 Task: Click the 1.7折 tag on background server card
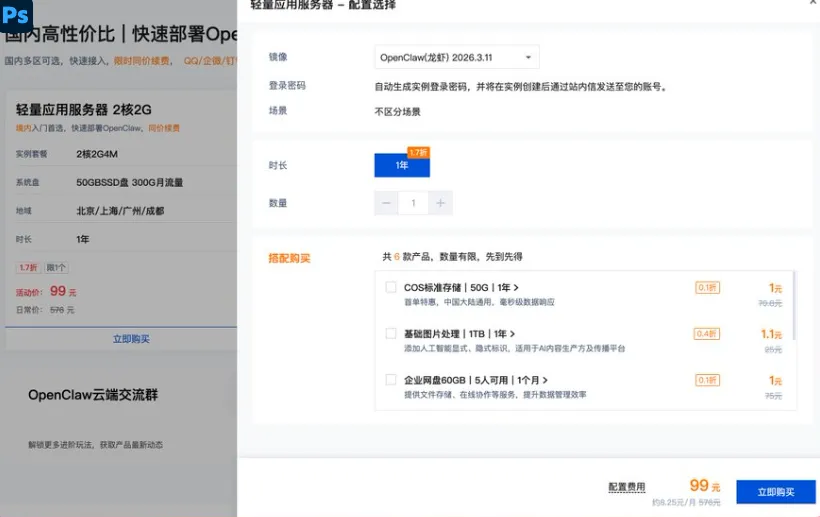click(x=28, y=268)
